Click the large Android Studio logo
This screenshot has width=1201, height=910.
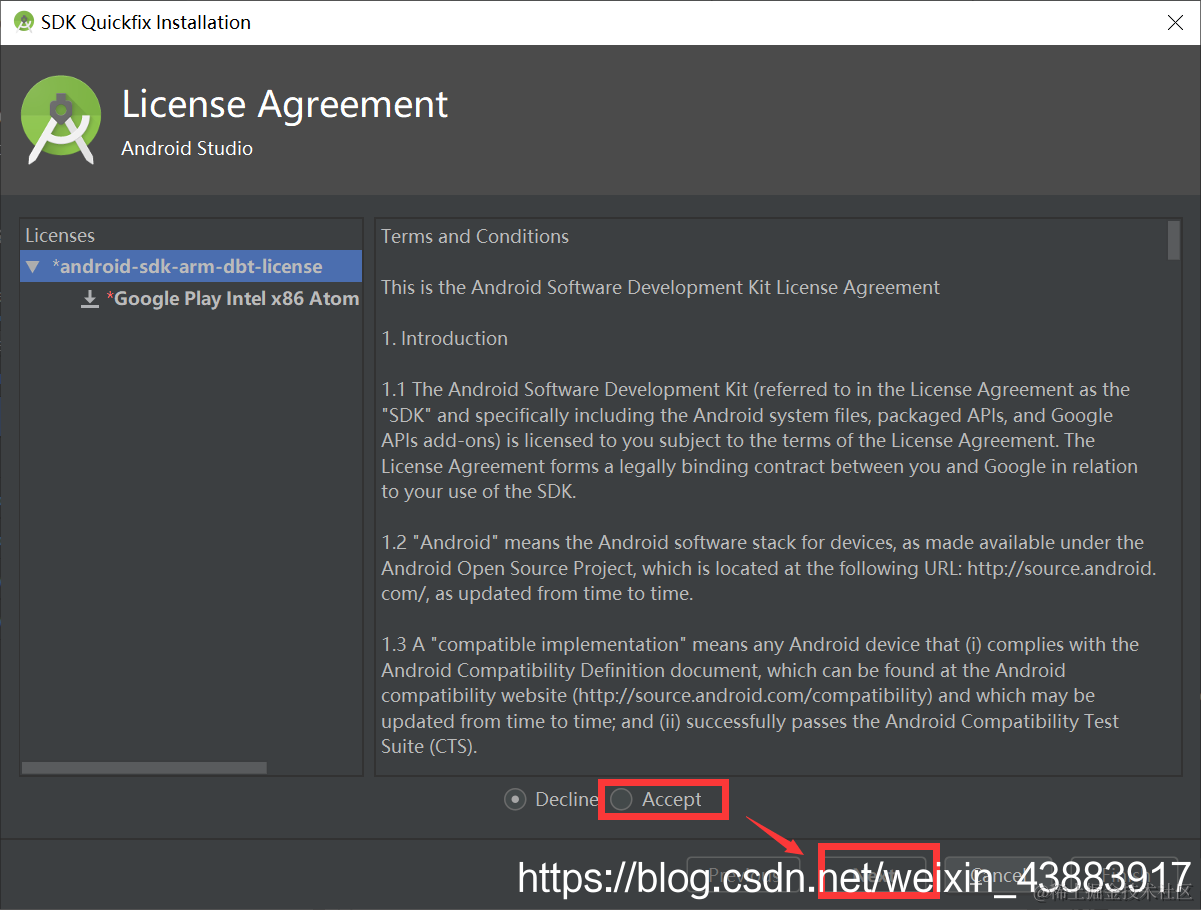pos(61,120)
